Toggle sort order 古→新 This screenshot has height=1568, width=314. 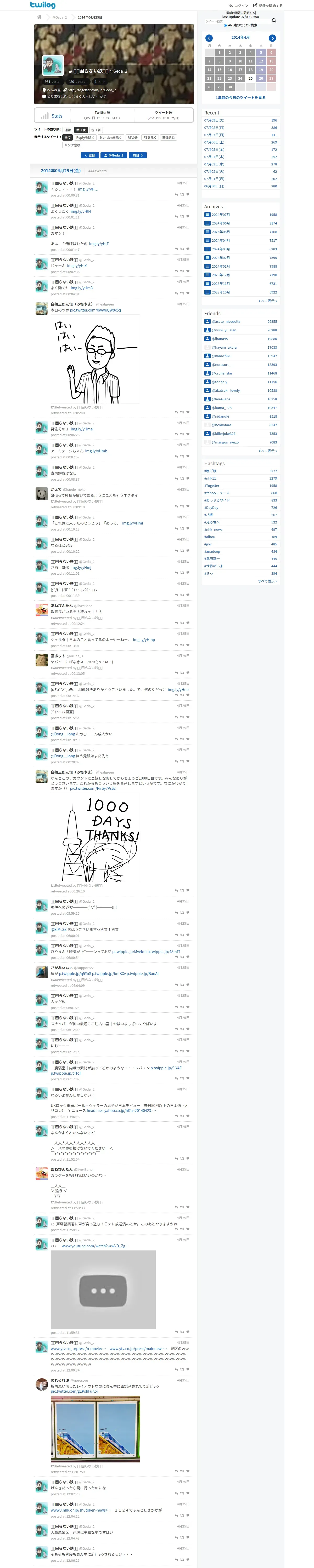point(96,130)
